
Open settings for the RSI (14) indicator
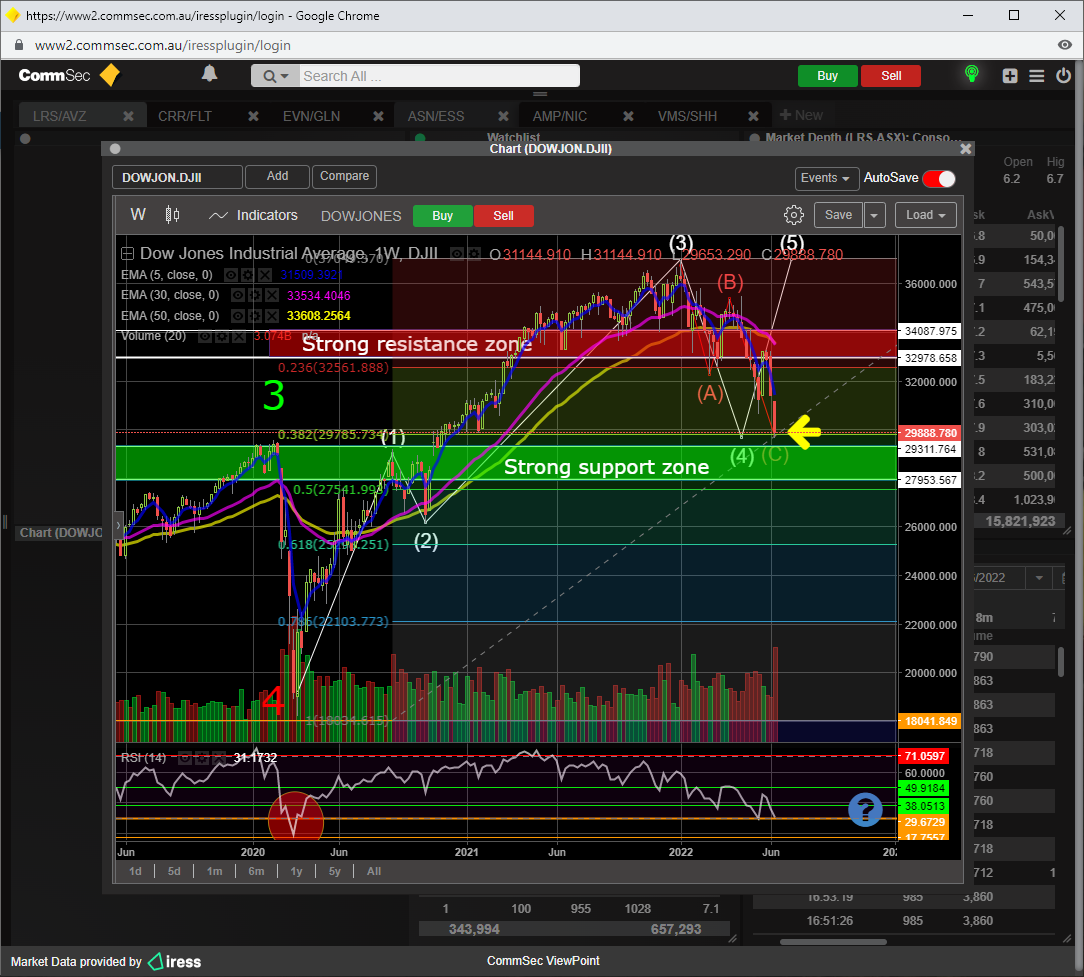pyautogui.click(x=202, y=758)
